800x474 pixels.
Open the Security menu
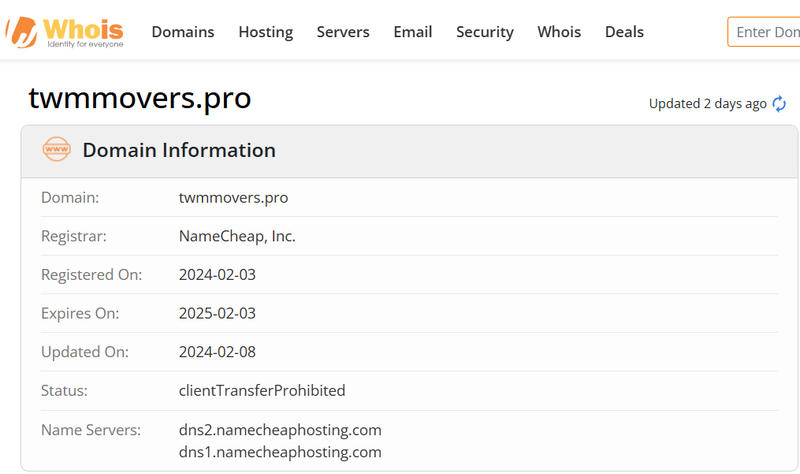pyautogui.click(x=485, y=32)
